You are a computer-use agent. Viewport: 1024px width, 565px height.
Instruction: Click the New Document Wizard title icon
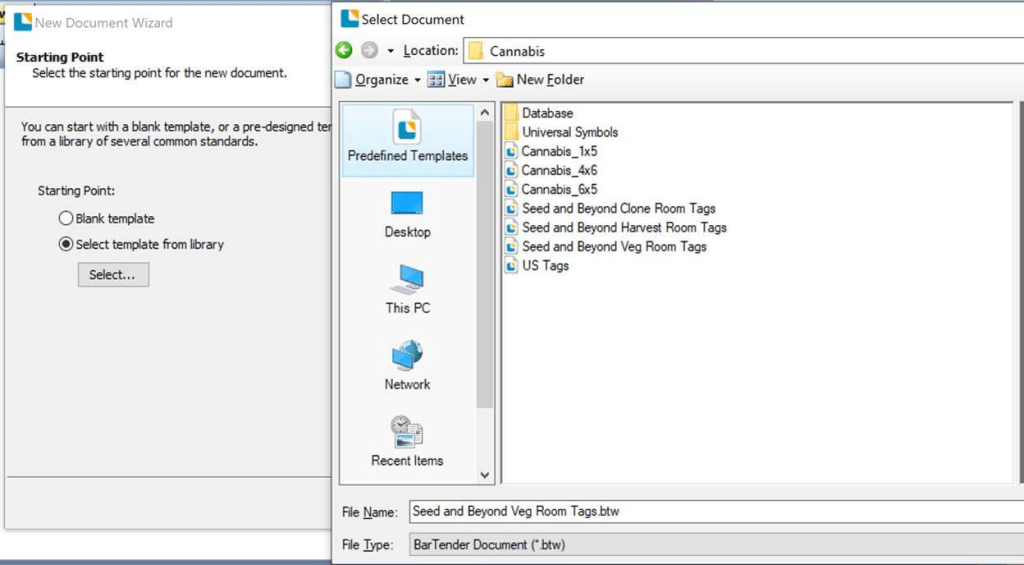23,22
